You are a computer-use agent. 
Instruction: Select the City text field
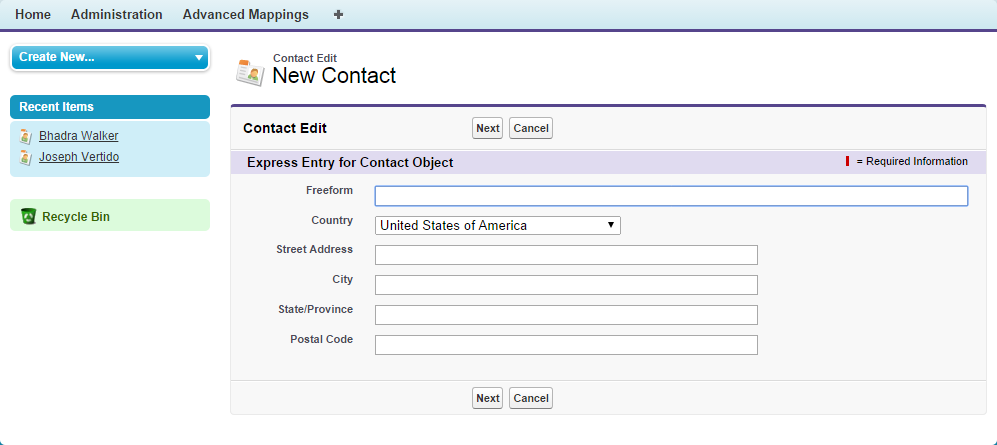566,285
